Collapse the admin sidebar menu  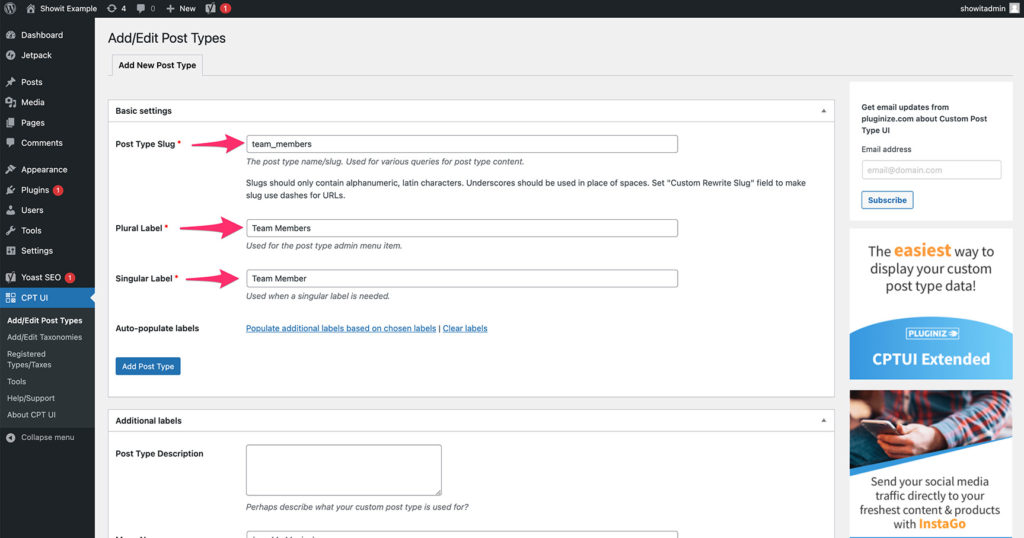tap(46, 437)
